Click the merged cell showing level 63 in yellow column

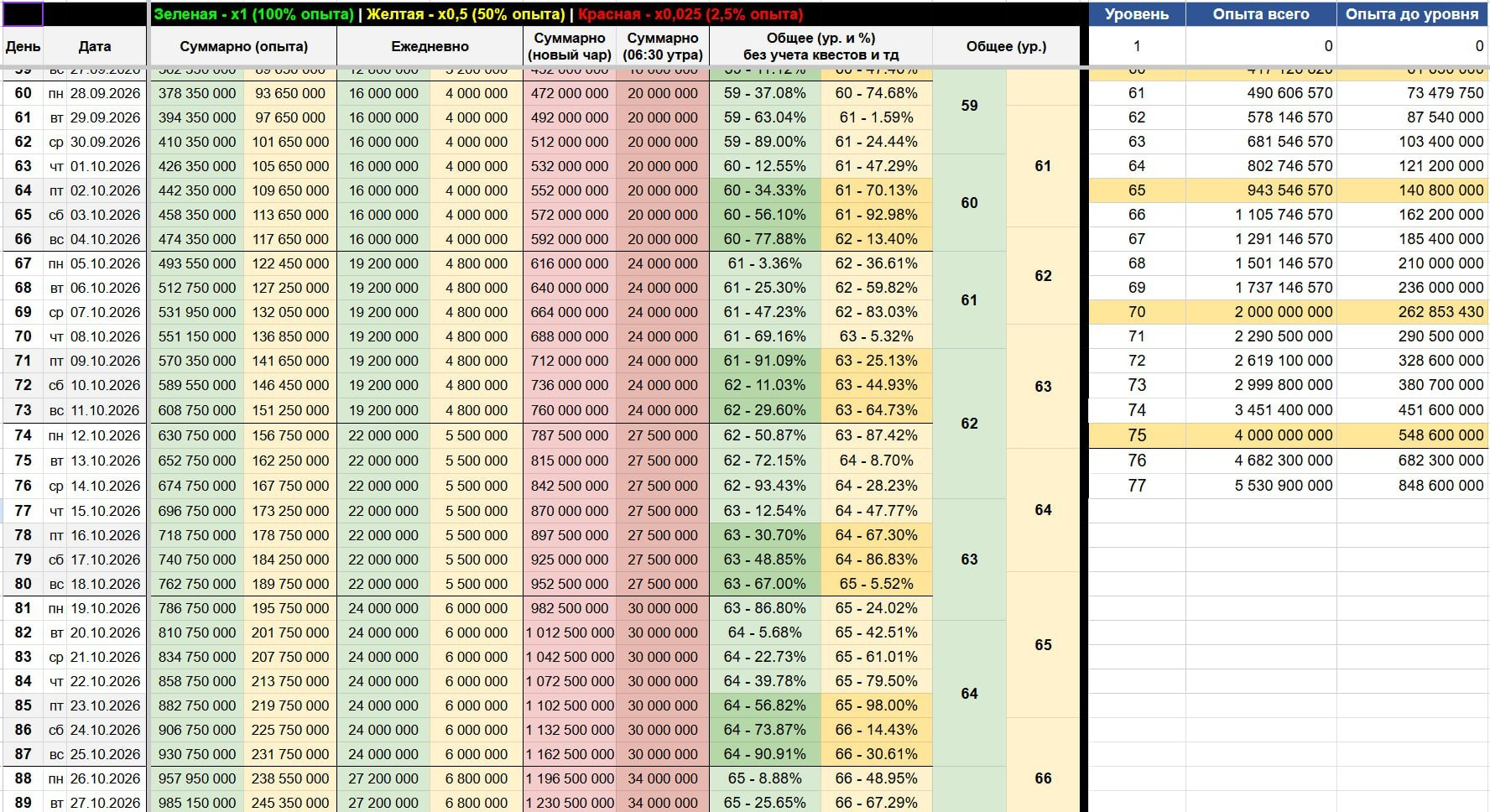click(1043, 386)
